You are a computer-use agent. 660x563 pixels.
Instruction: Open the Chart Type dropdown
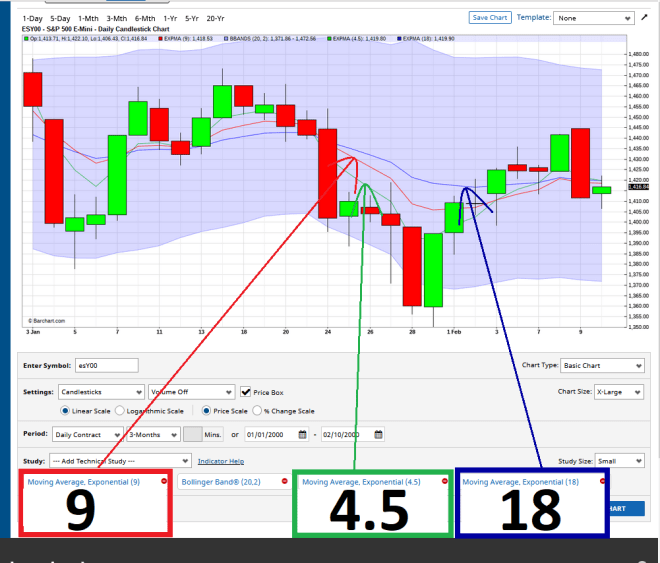(x=602, y=365)
